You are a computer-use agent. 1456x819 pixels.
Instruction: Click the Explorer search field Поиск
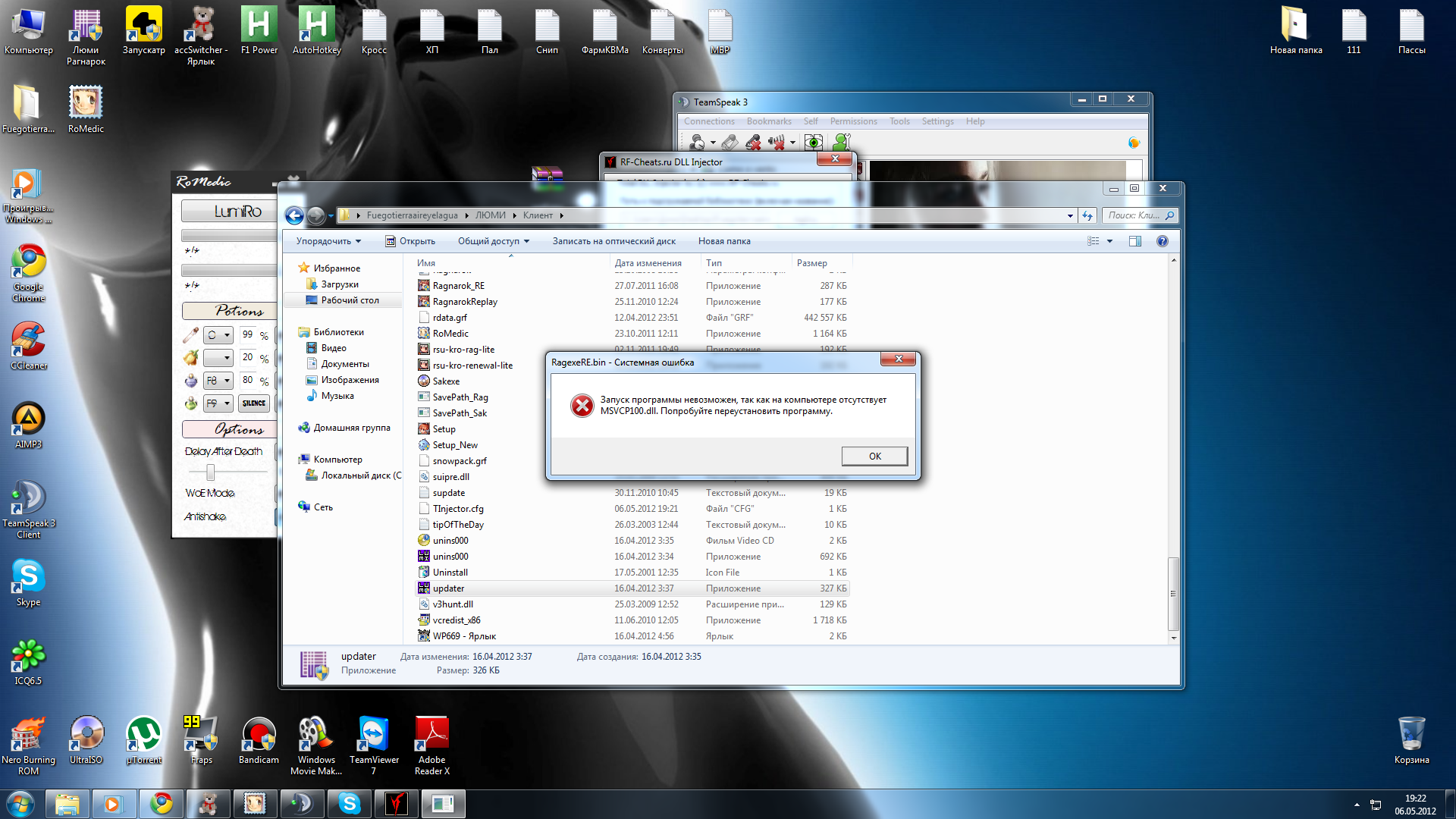click(x=1140, y=215)
